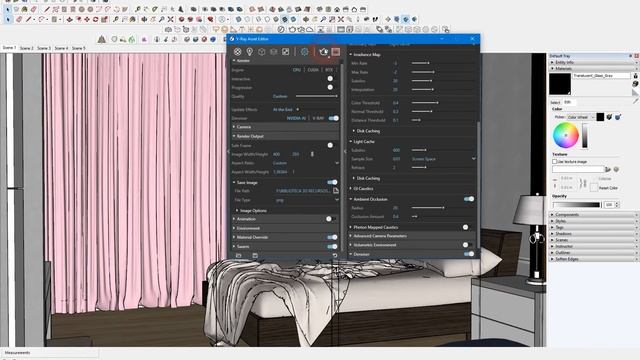
Task: Start render with the teapot icon
Action: pos(324,52)
